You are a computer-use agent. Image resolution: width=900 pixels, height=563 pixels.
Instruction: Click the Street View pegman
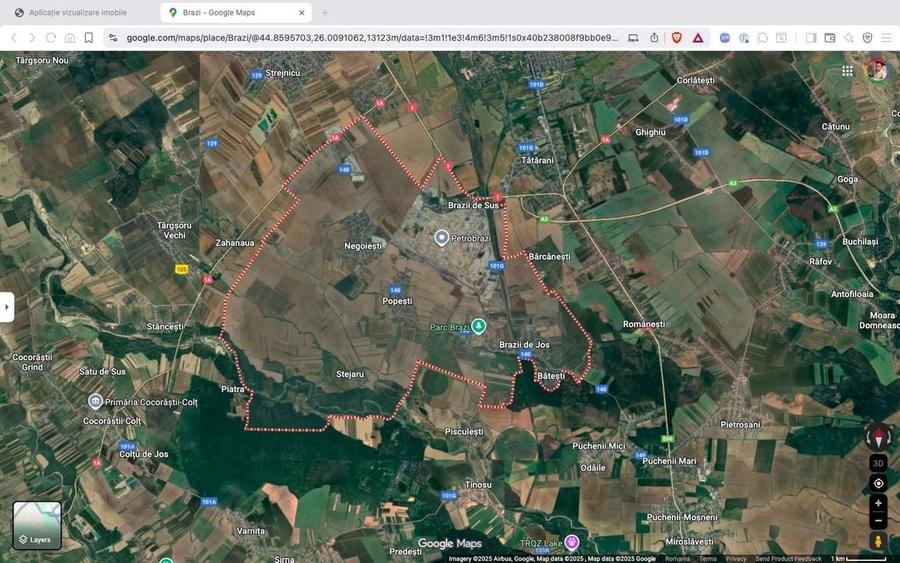click(878, 541)
